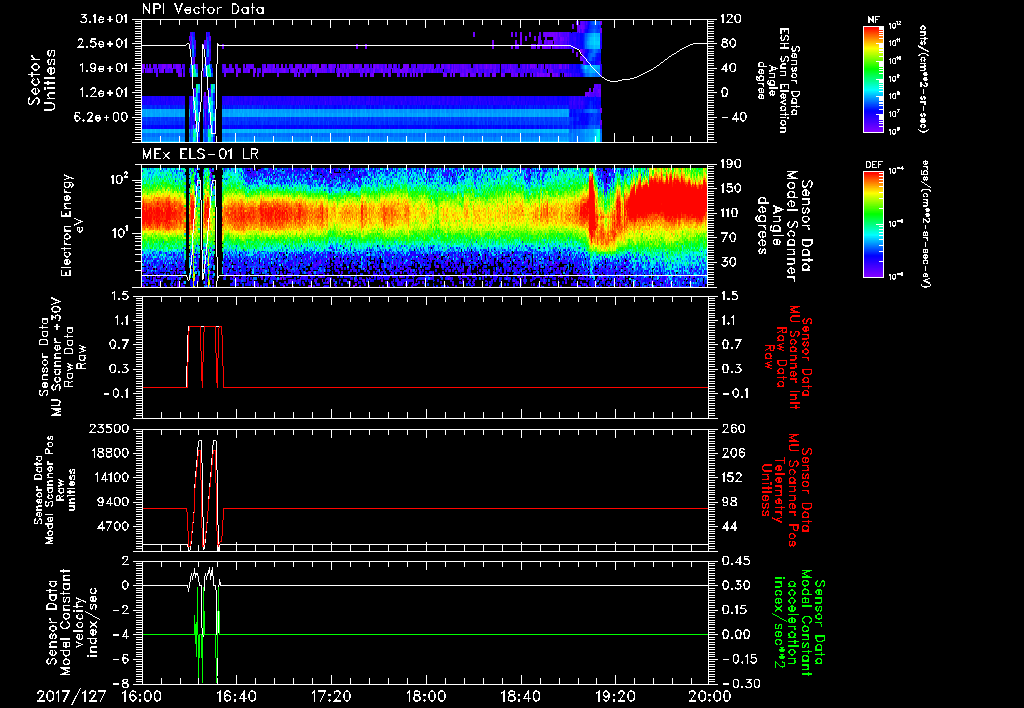Click the NF flux color bar
Image resolution: width=1024 pixels, height=708 pixels.
pyautogui.click(x=874, y=78)
